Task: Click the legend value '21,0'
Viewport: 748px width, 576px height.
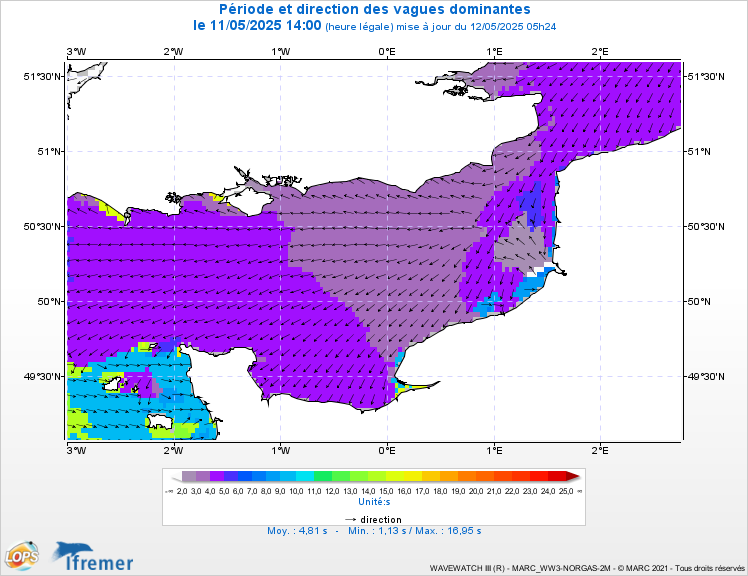Action: [x=494, y=491]
